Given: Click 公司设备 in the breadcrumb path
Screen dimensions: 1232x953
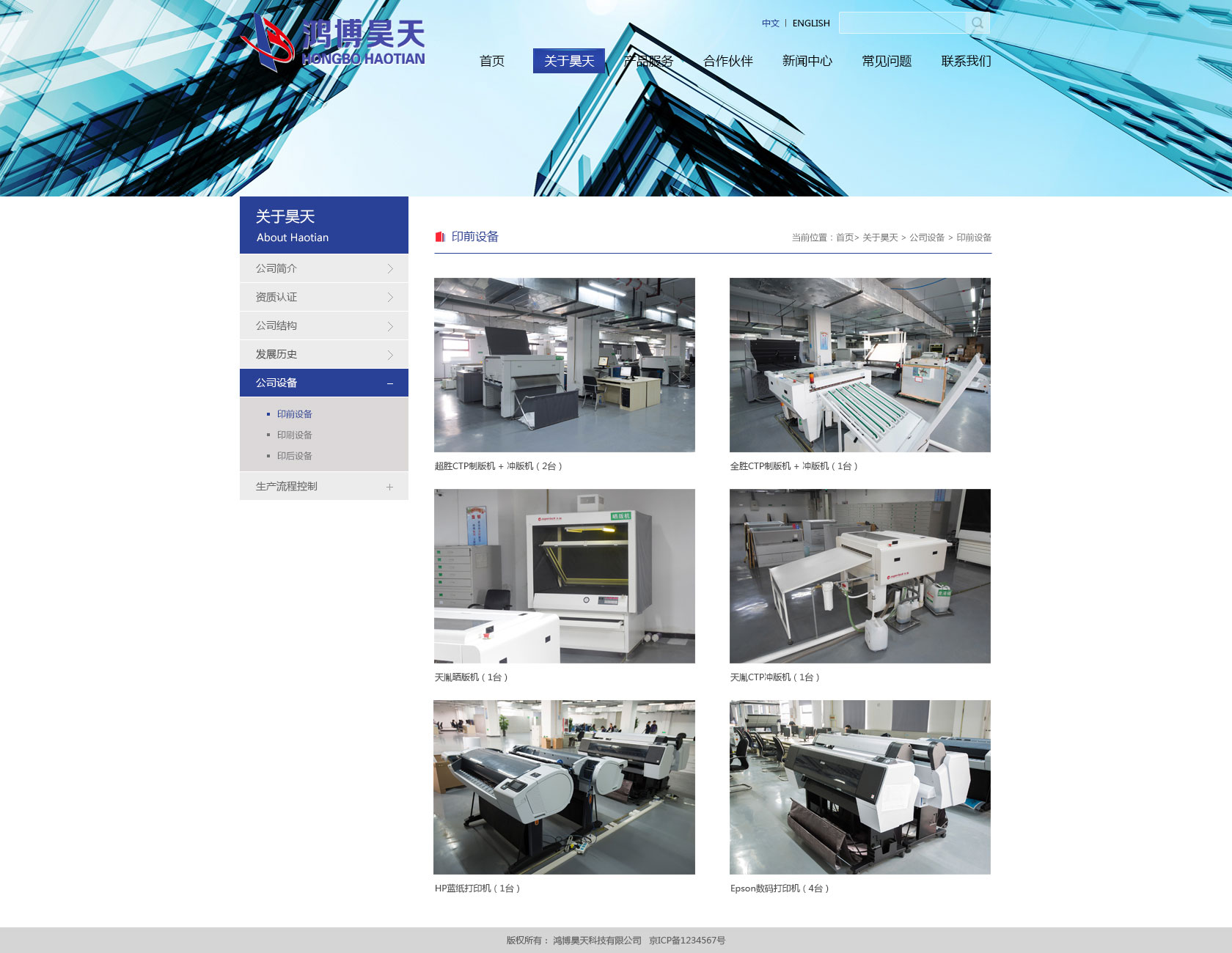Looking at the screenshot, I should (927, 238).
